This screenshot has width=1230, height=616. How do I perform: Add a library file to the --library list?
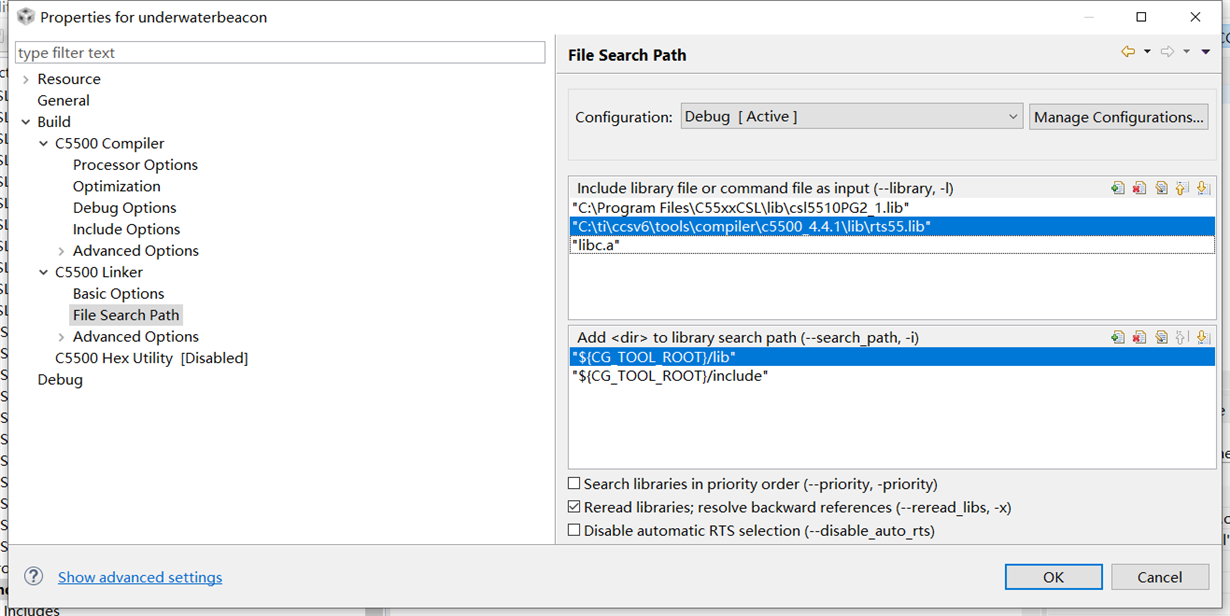pyautogui.click(x=1118, y=188)
